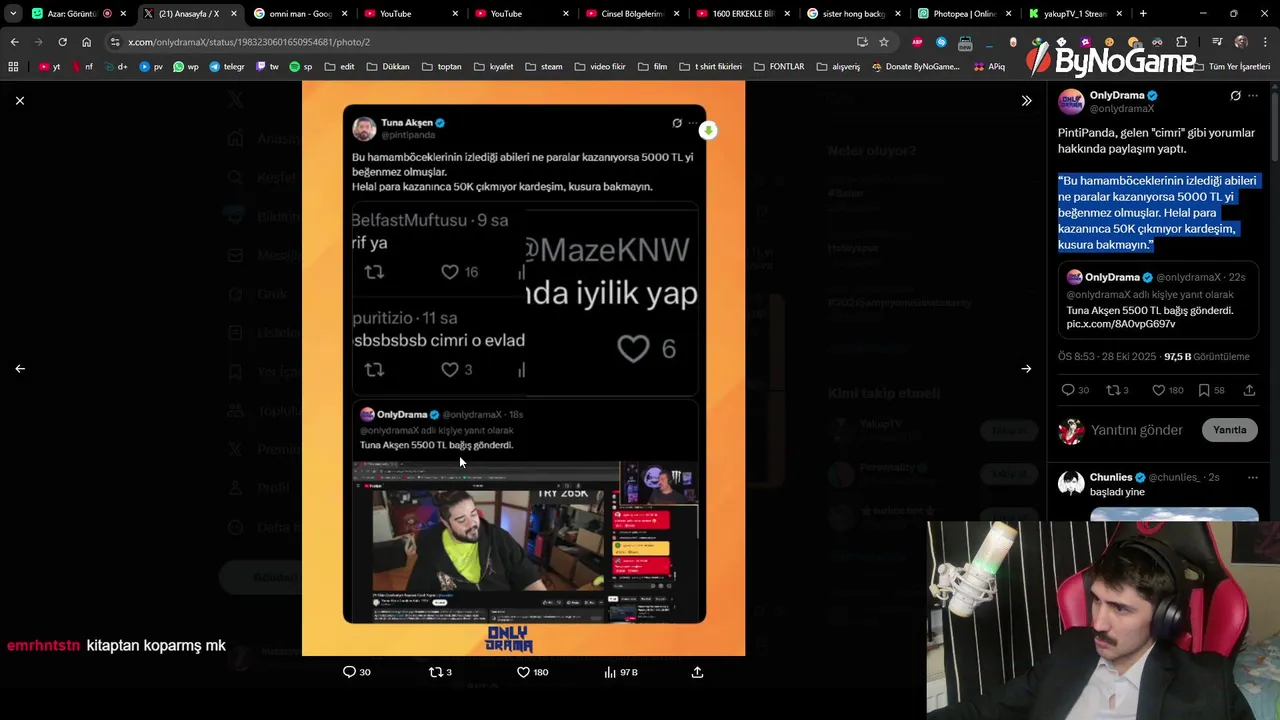Click browser back button
This screenshot has width=1280, height=720.
(x=14, y=42)
